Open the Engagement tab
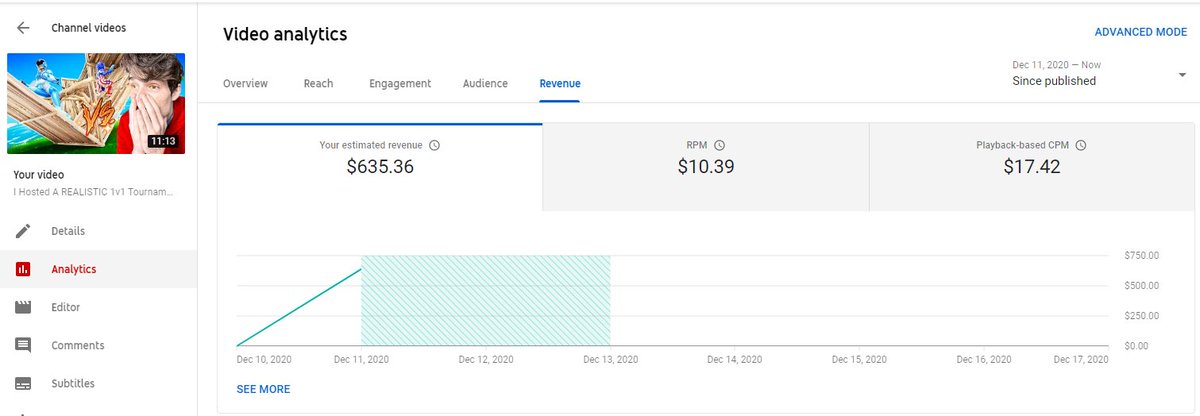Viewport: 1200px width, 416px height. pos(400,84)
